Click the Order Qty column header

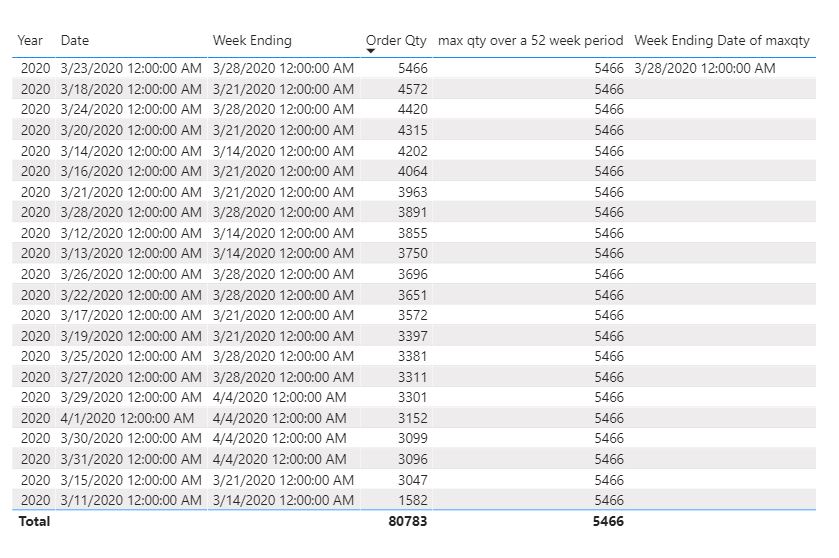tap(396, 41)
